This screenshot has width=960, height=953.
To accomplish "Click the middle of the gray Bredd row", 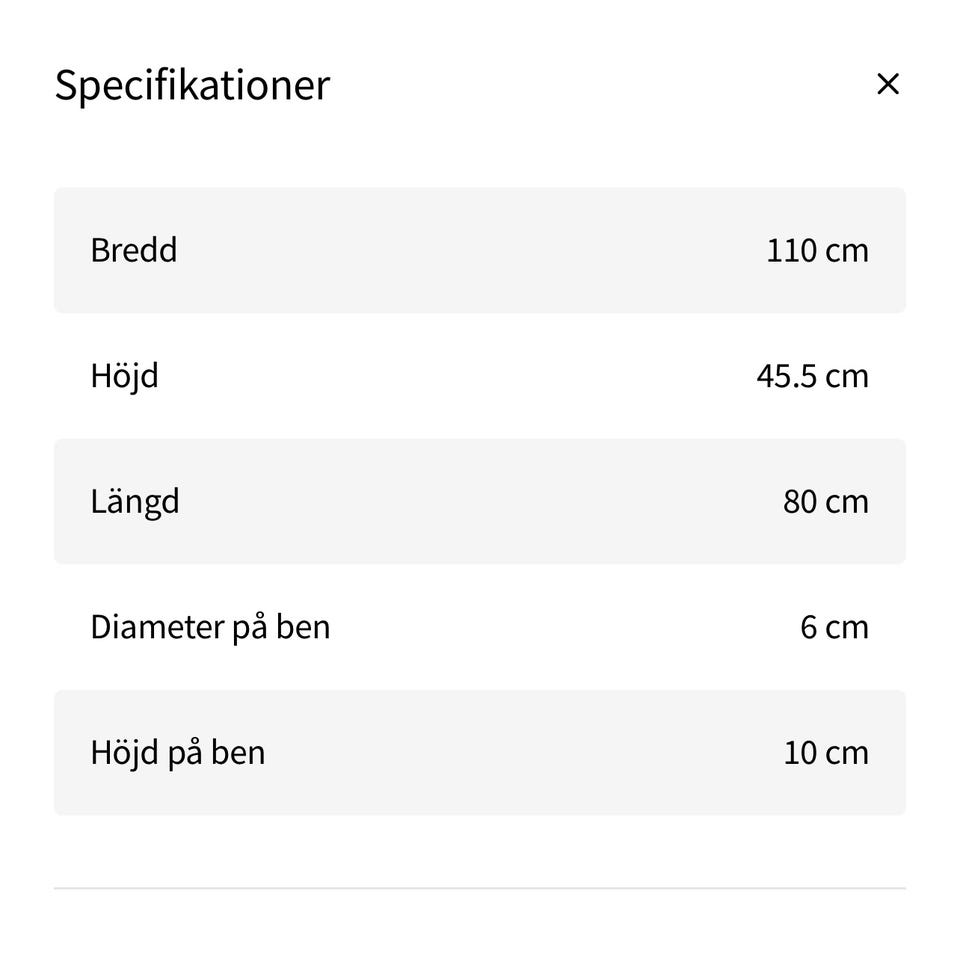I will coord(480,250).
